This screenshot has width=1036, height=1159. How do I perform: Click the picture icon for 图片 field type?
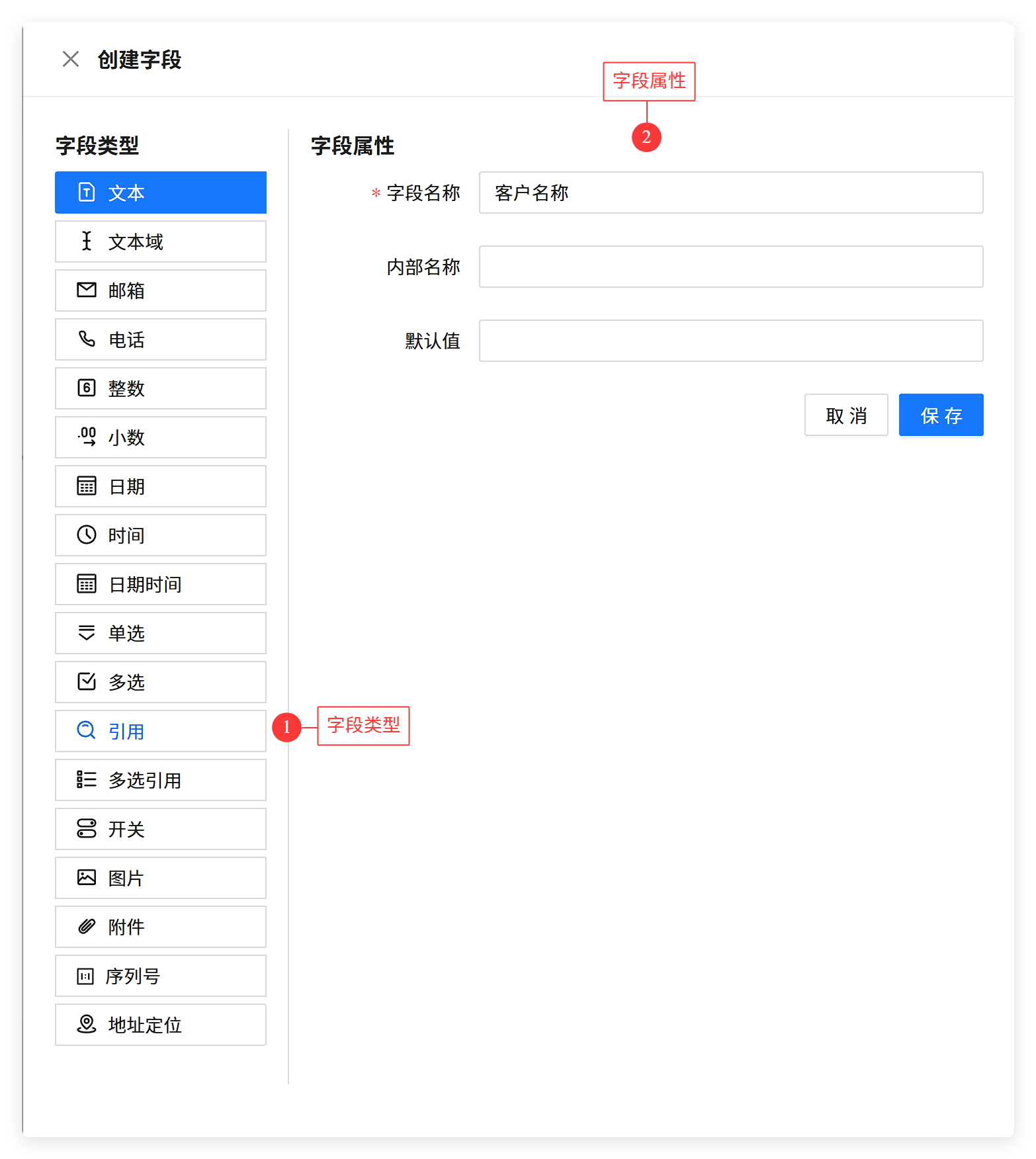(x=87, y=877)
